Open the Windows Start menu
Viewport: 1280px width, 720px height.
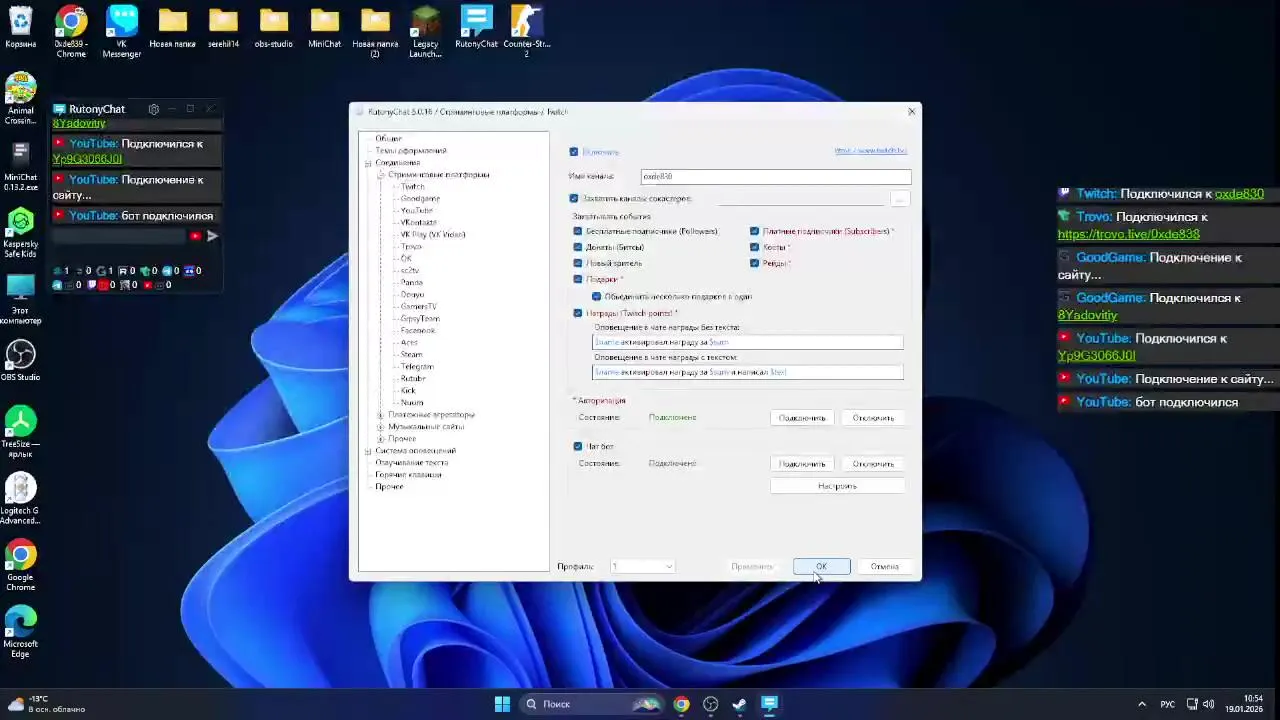pyautogui.click(x=502, y=704)
